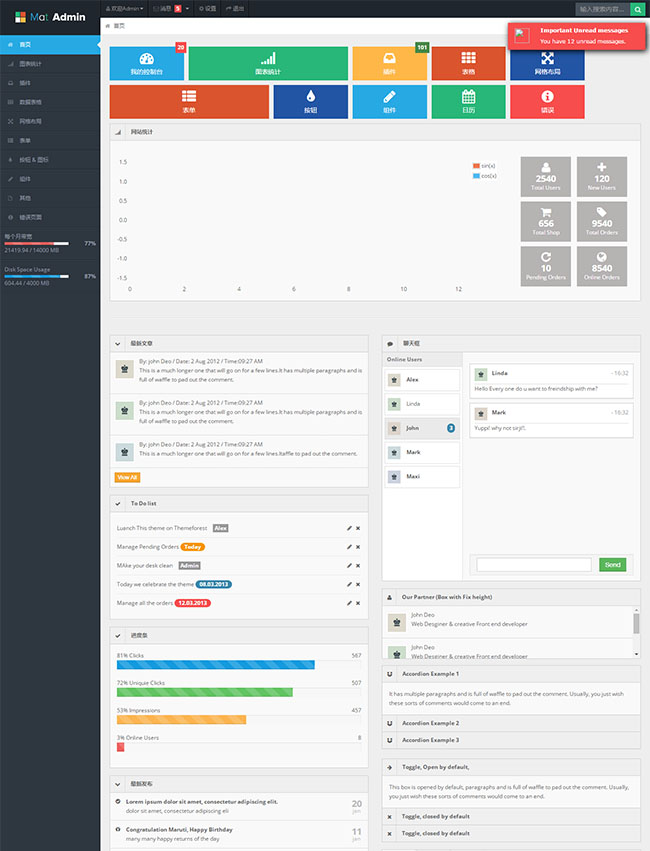Open the red info error tile
This screenshot has height=851, width=650.
click(547, 101)
